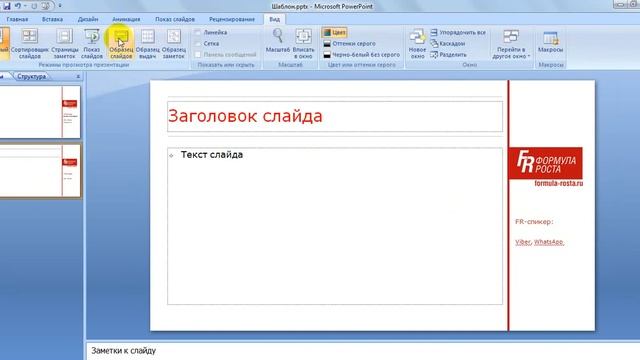Open the Рецензирование tab

pyautogui.click(x=232, y=19)
